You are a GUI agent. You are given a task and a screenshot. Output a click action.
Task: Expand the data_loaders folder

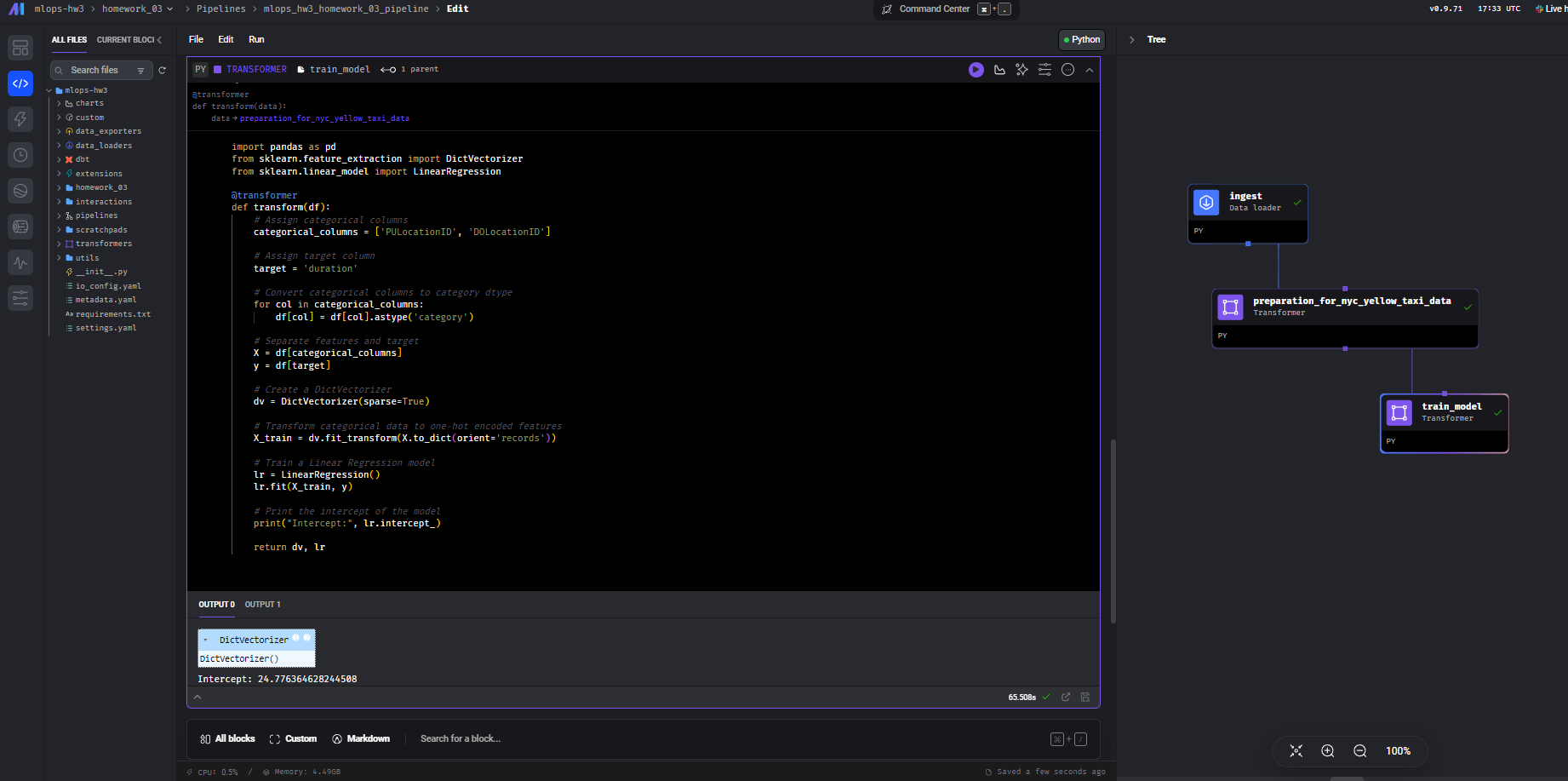pyautogui.click(x=59, y=146)
